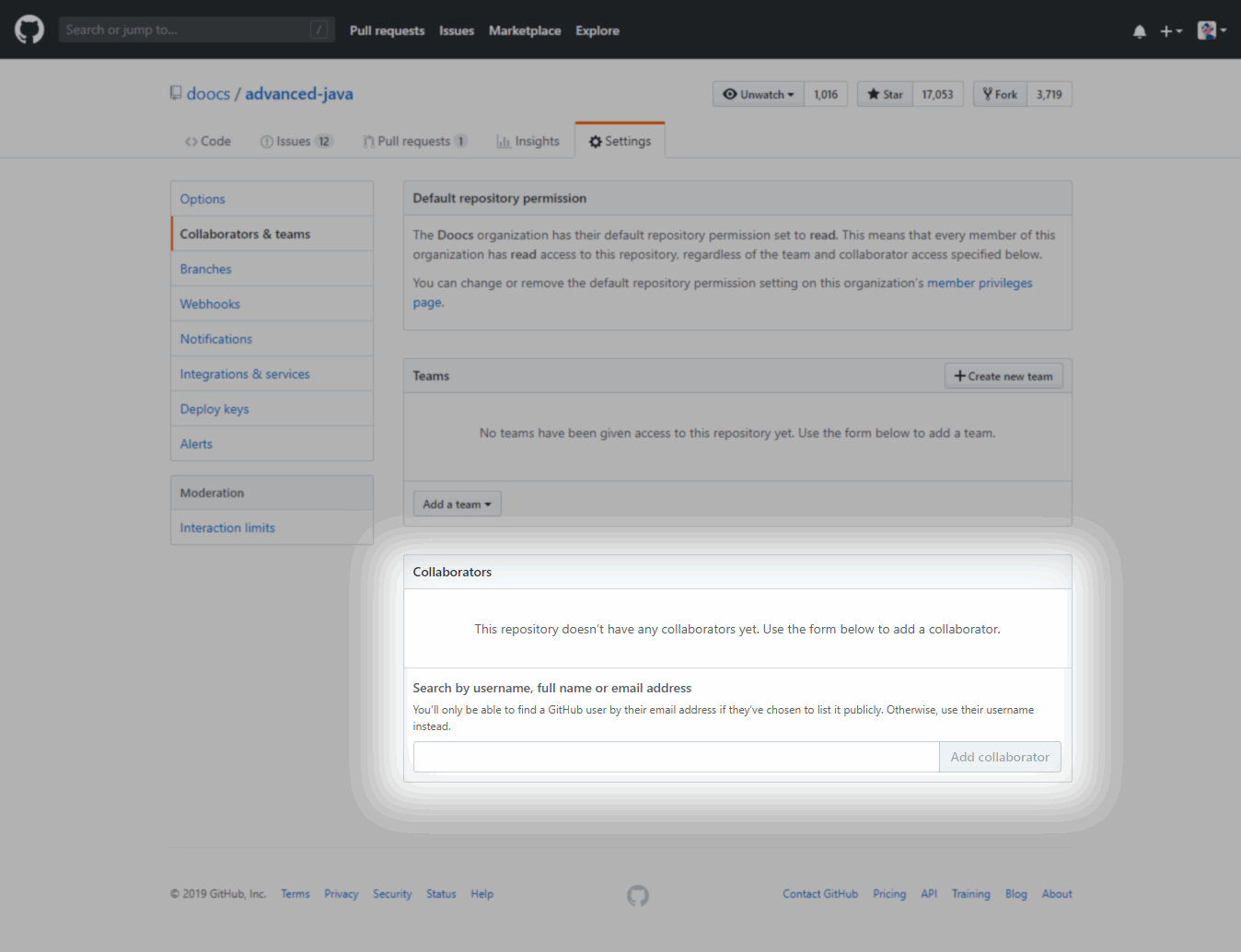Click the Create new team button
Image resolution: width=1241 pixels, height=952 pixels.
(x=1003, y=376)
